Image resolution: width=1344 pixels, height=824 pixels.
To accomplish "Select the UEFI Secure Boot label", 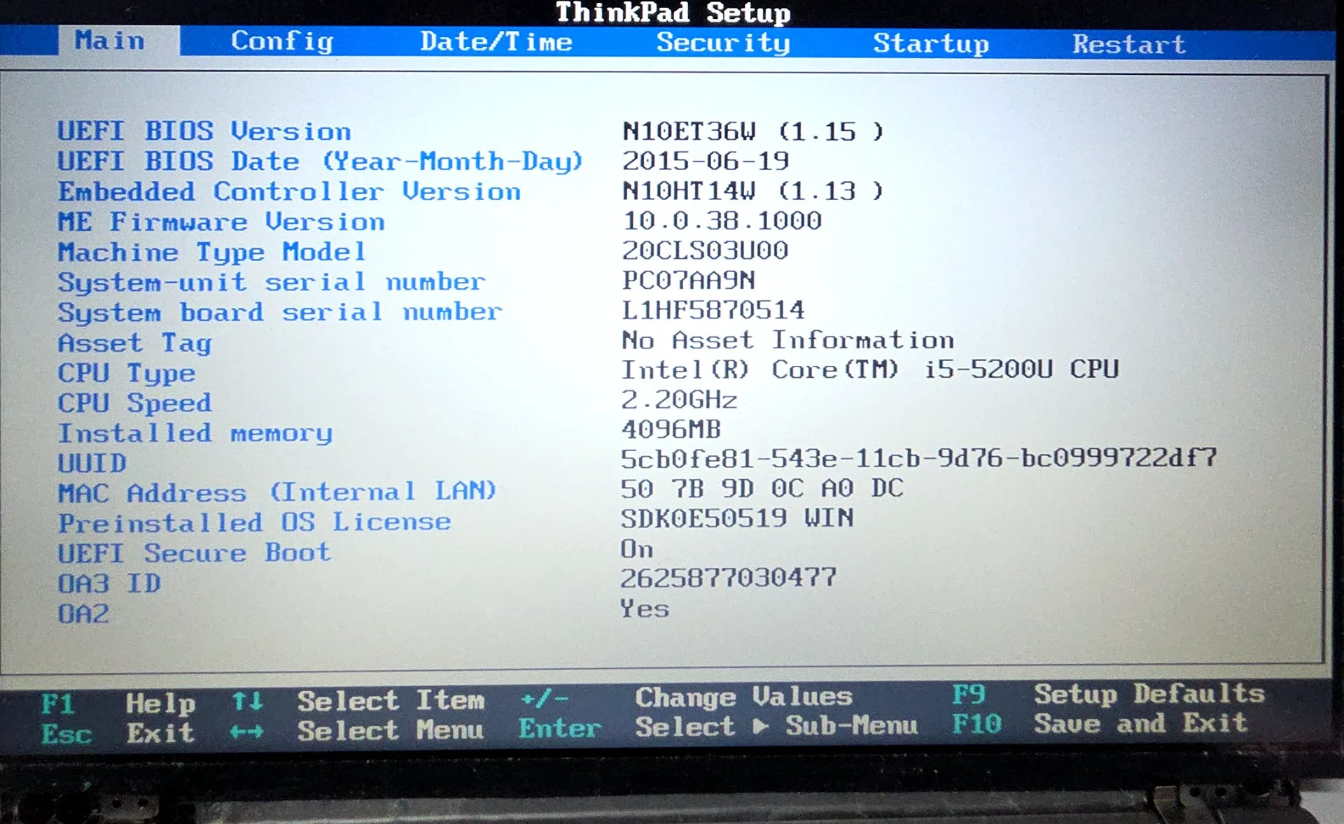I will pos(194,553).
